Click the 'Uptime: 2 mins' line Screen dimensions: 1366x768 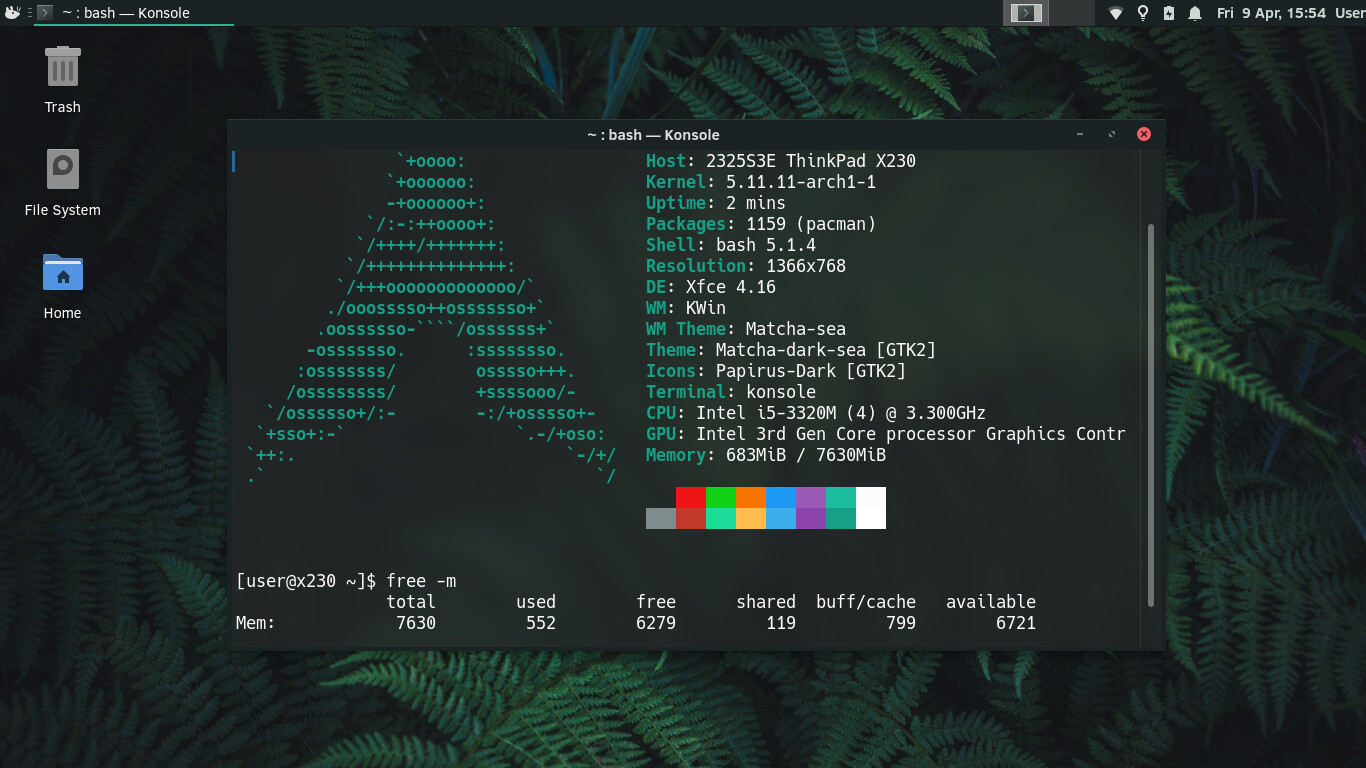tap(716, 203)
